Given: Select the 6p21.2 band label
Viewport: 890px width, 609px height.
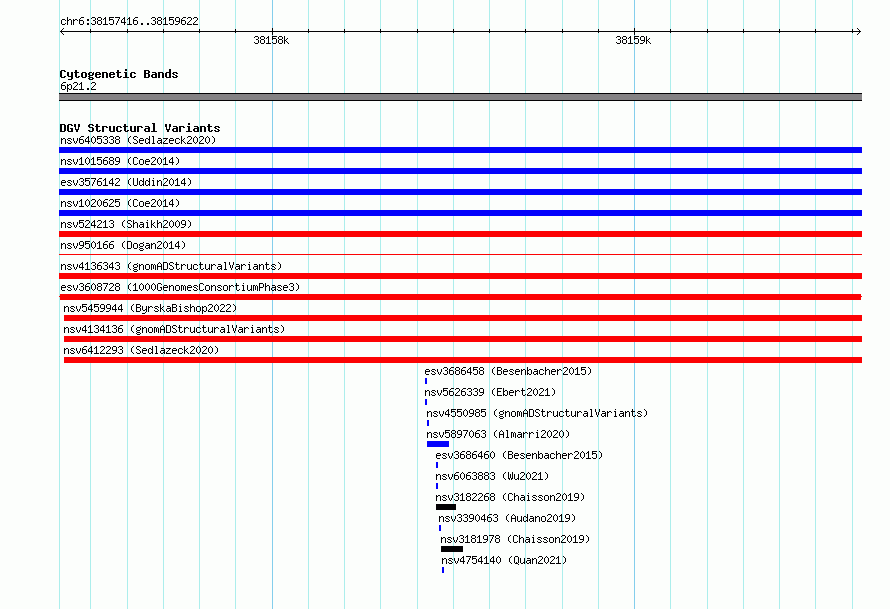Looking at the screenshot, I should [78, 86].
